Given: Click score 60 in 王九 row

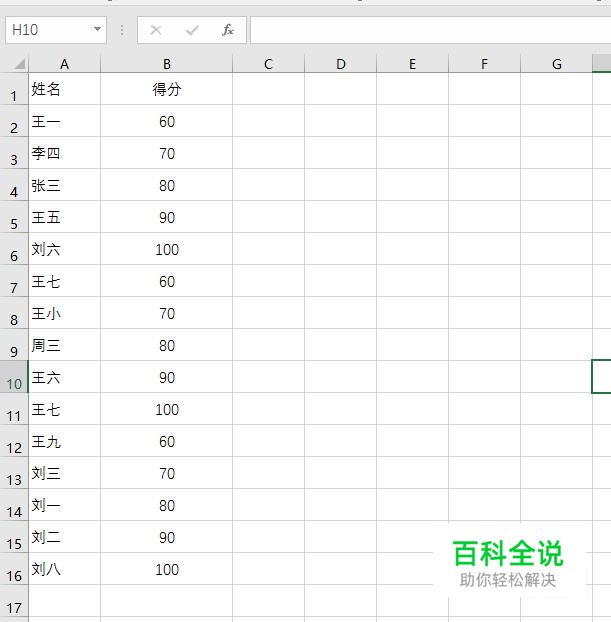Looking at the screenshot, I should pyautogui.click(x=167, y=441).
